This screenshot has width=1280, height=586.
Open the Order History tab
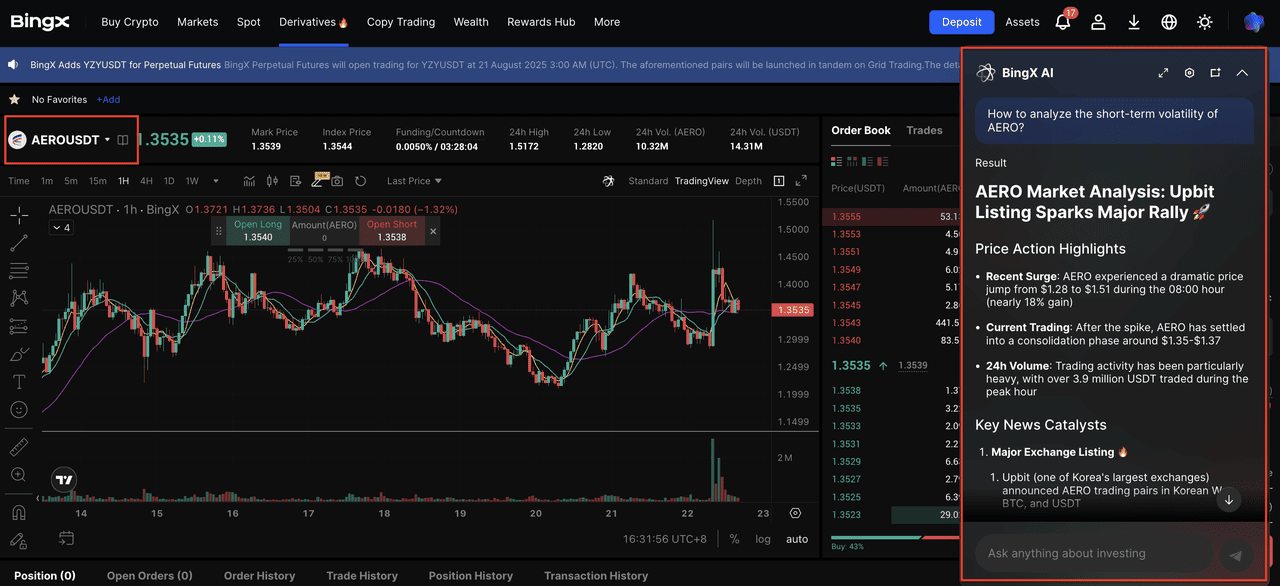pos(259,576)
